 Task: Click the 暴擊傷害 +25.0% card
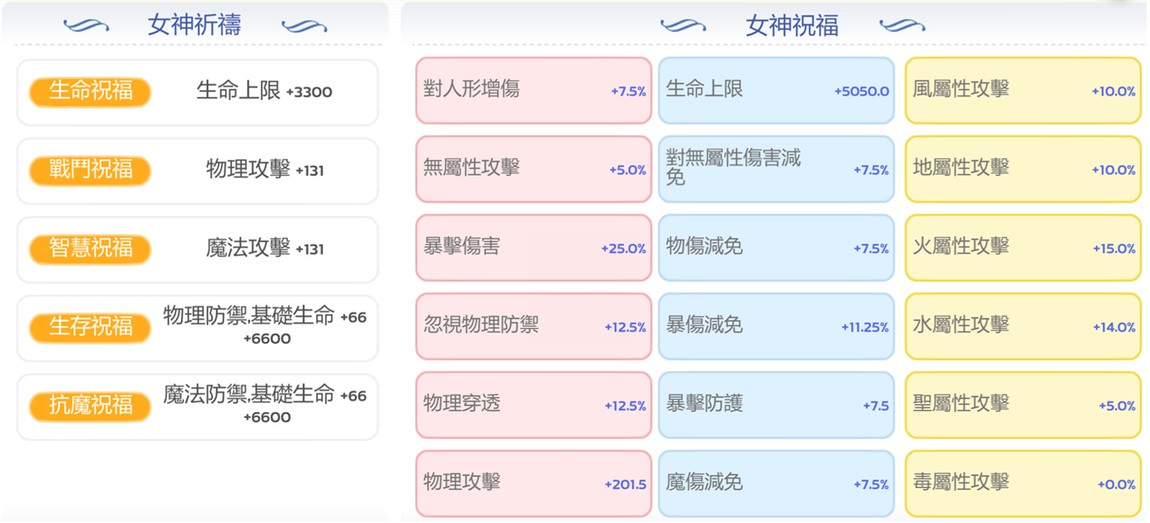[x=533, y=247]
